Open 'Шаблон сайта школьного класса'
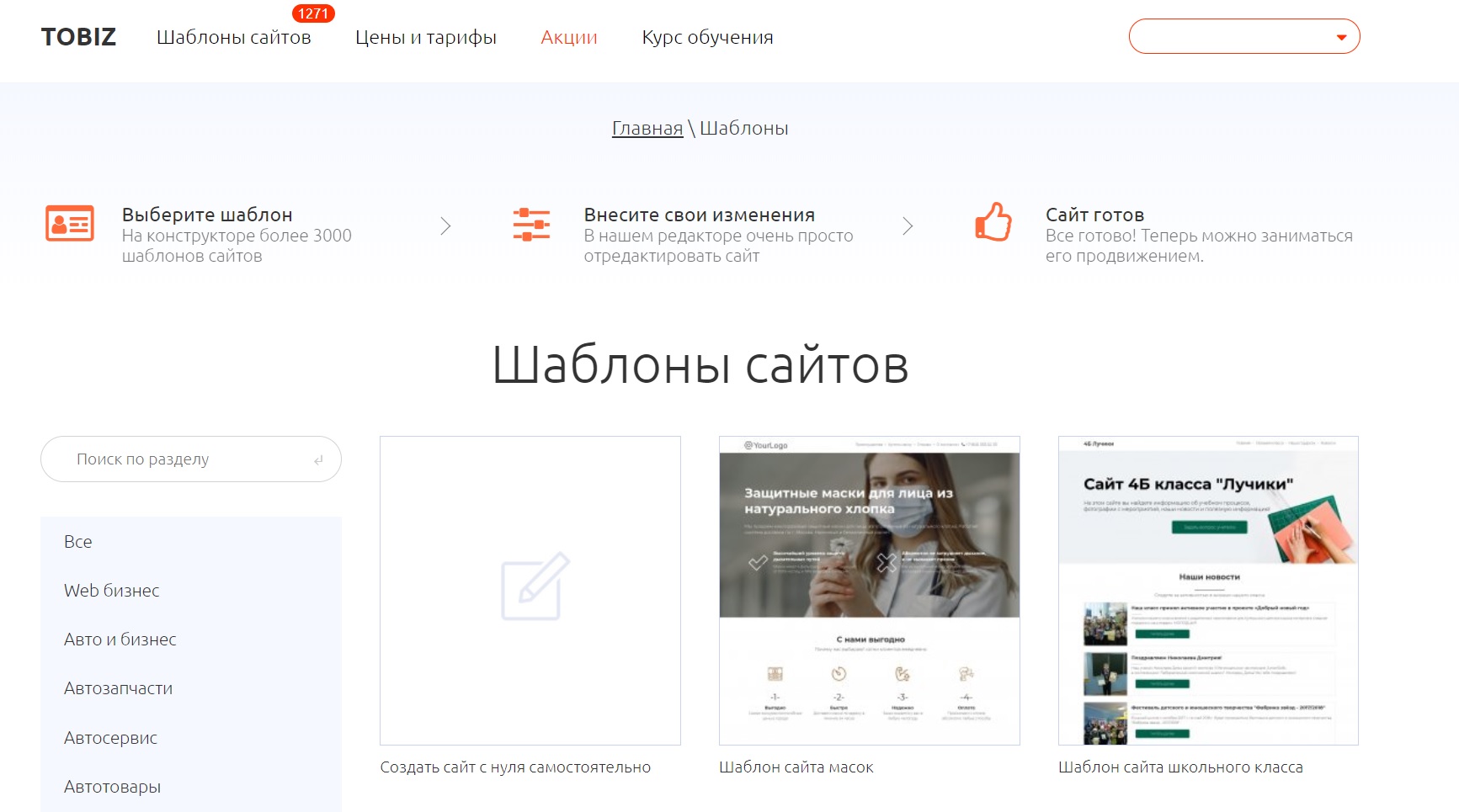Viewport: 1459px width, 812px height. [1180, 767]
